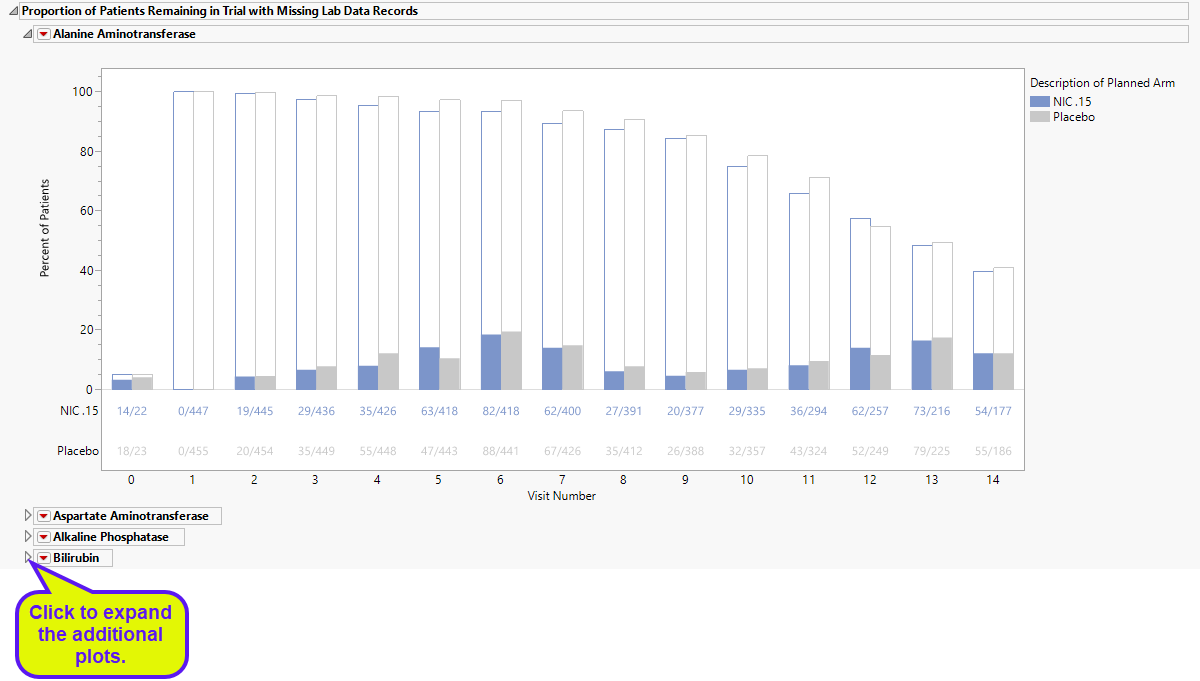Screen dimensions: 1200x681
Task: Open the Alanine Aminotransferase red triangle menu
Action: [43, 34]
